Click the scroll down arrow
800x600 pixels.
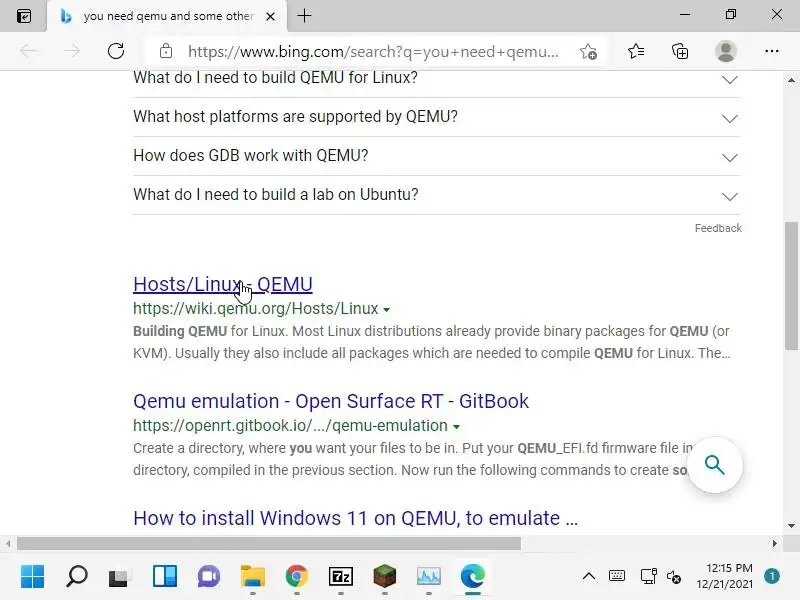pos(791,526)
